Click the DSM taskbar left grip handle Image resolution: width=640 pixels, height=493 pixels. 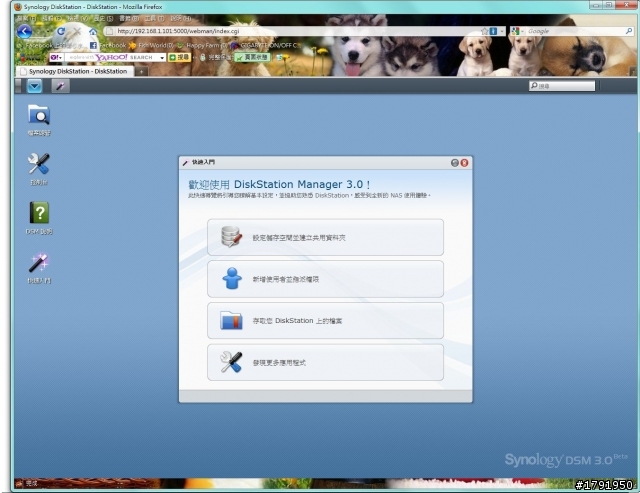tap(18, 86)
